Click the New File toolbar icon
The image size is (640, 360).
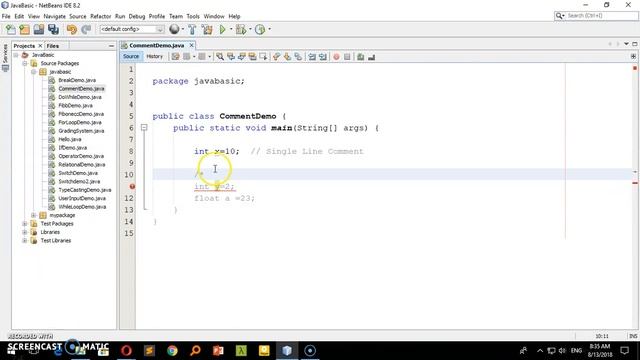(10, 29)
